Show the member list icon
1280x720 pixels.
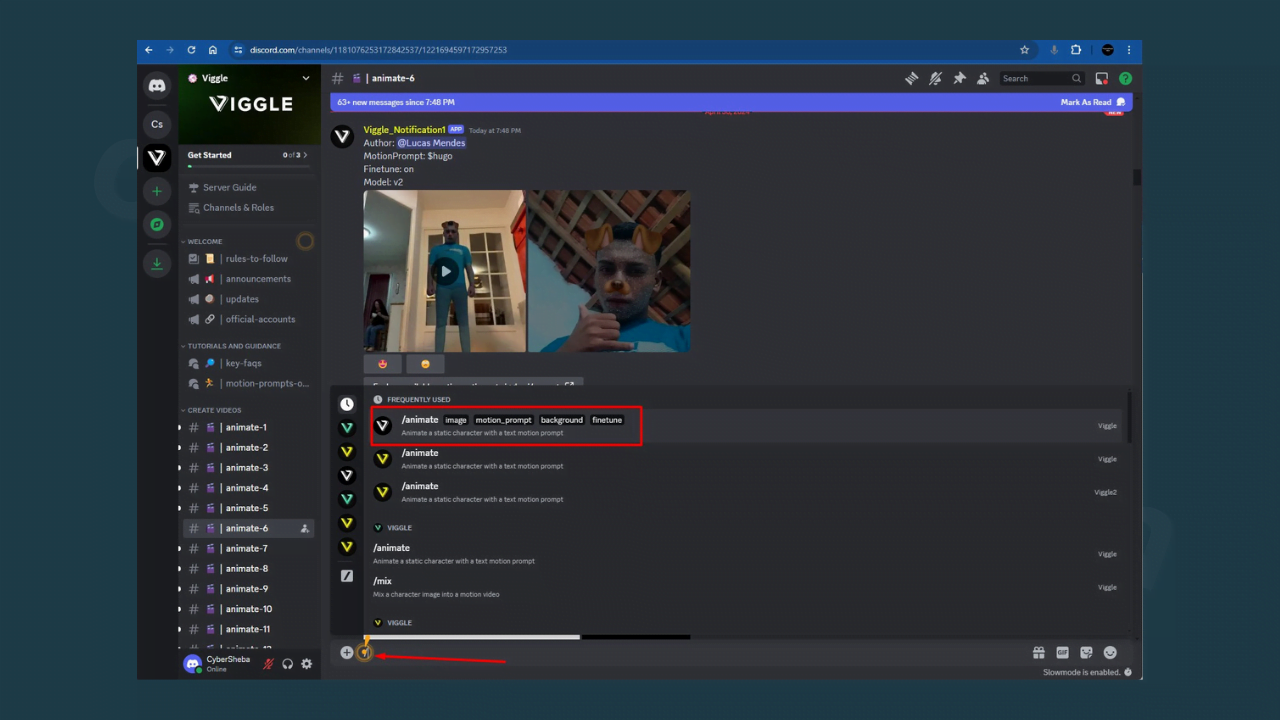(983, 78)
